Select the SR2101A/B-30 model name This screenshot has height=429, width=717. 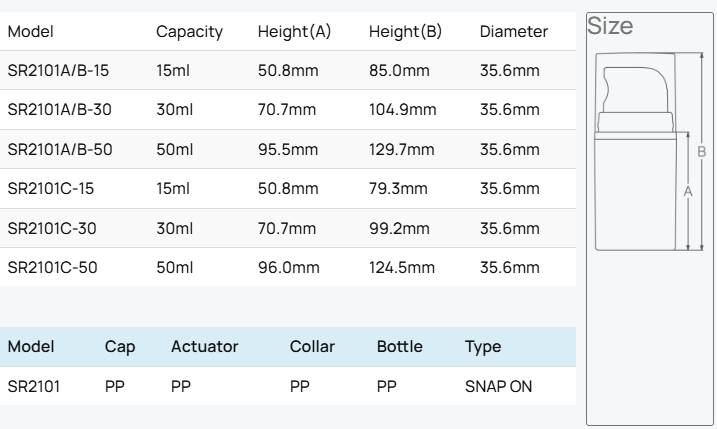click(57, 110)
